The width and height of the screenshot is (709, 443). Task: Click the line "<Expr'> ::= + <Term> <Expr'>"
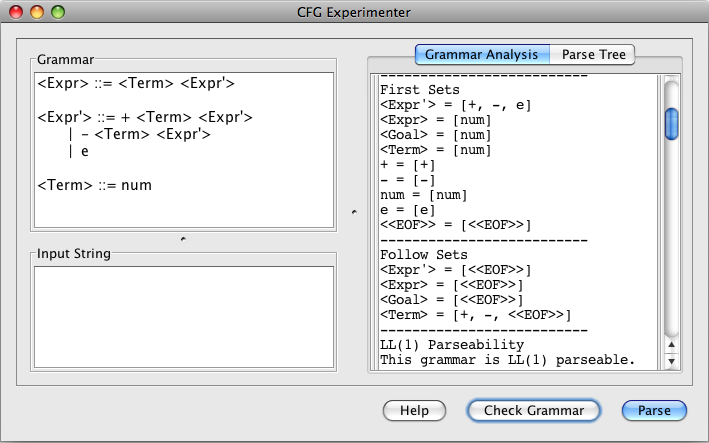[145, 118]
